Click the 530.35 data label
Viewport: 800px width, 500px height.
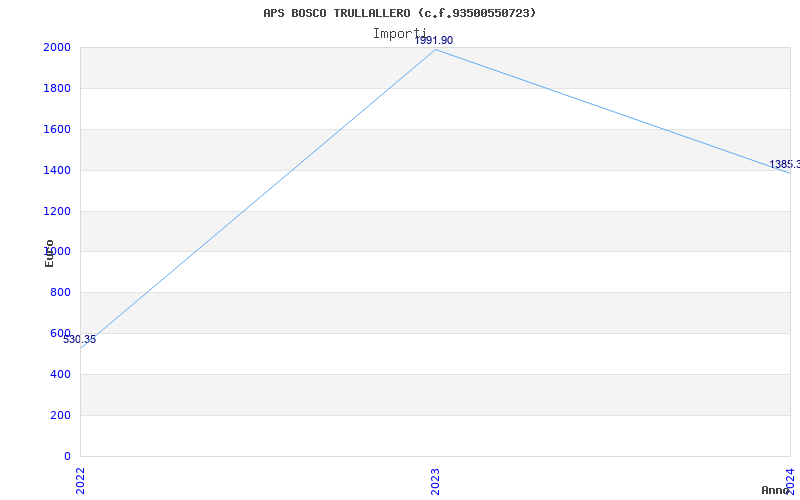click(80, 340)
